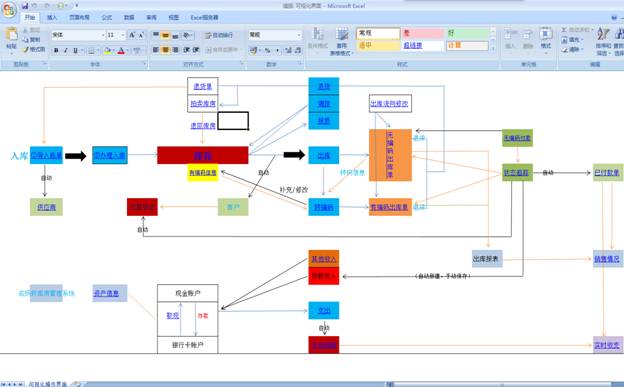
Task: Select the Format Painter brush
Action: [x=25, y=49]
